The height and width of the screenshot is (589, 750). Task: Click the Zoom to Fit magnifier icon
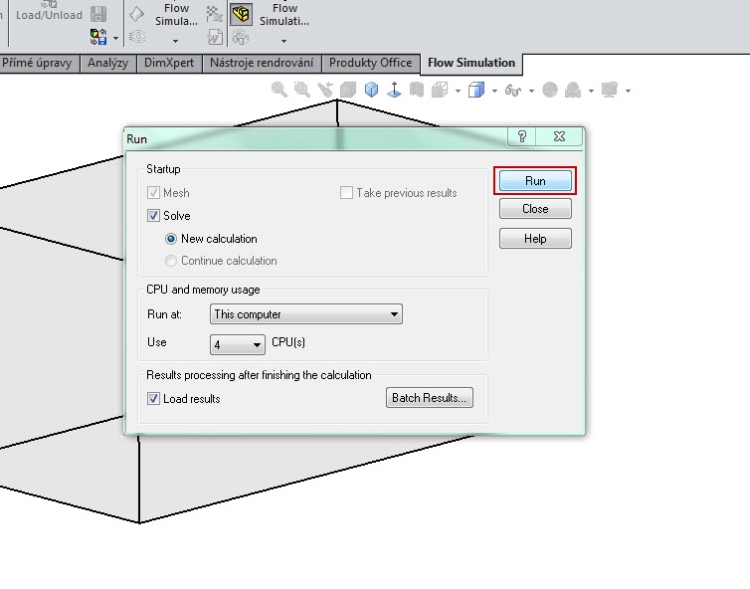click(x=279, y=89)
